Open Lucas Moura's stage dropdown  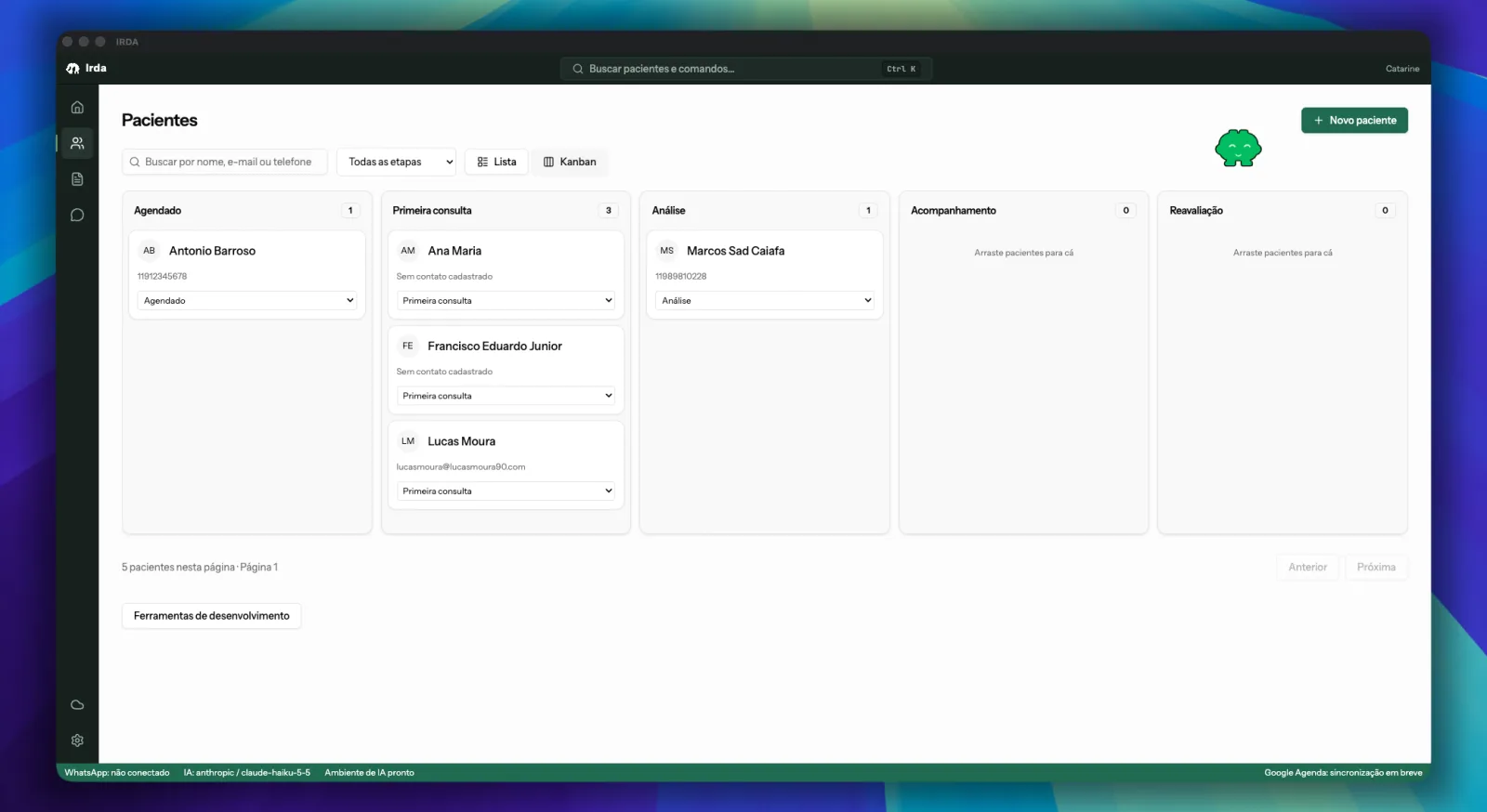pos(506,491)
